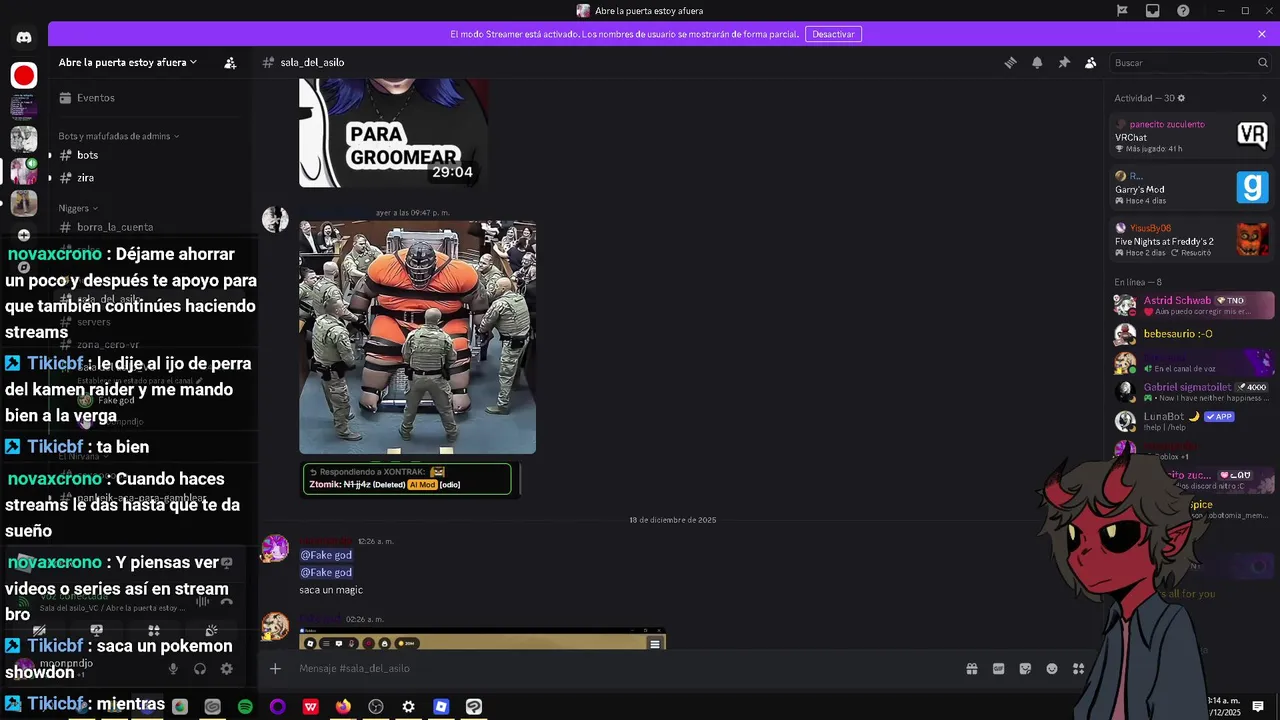
Task: Start an activity in voice controls
Action: tap(154, 630)
